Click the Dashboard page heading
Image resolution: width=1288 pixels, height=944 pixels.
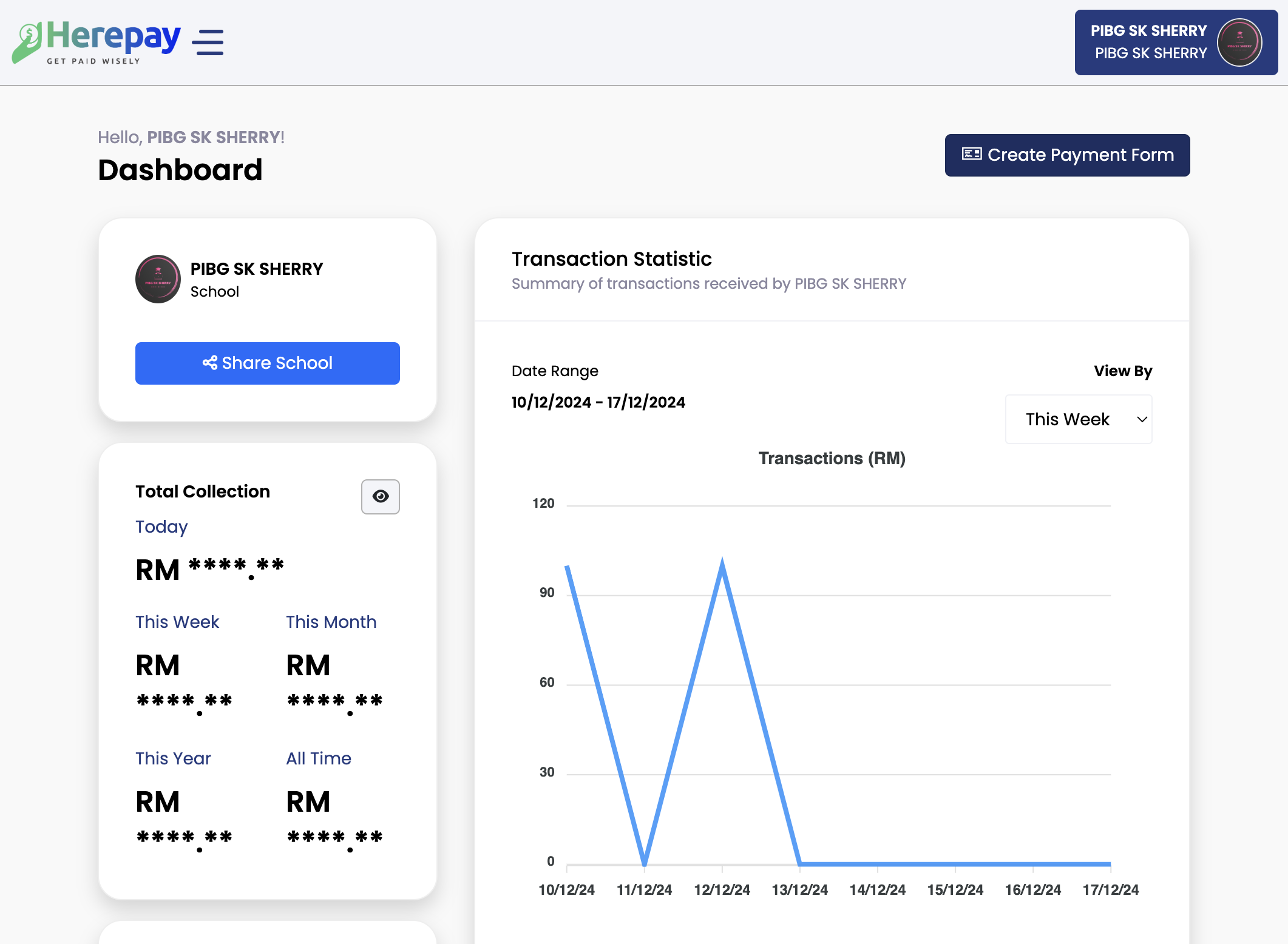pyautogui.click(x=180, y=170)
